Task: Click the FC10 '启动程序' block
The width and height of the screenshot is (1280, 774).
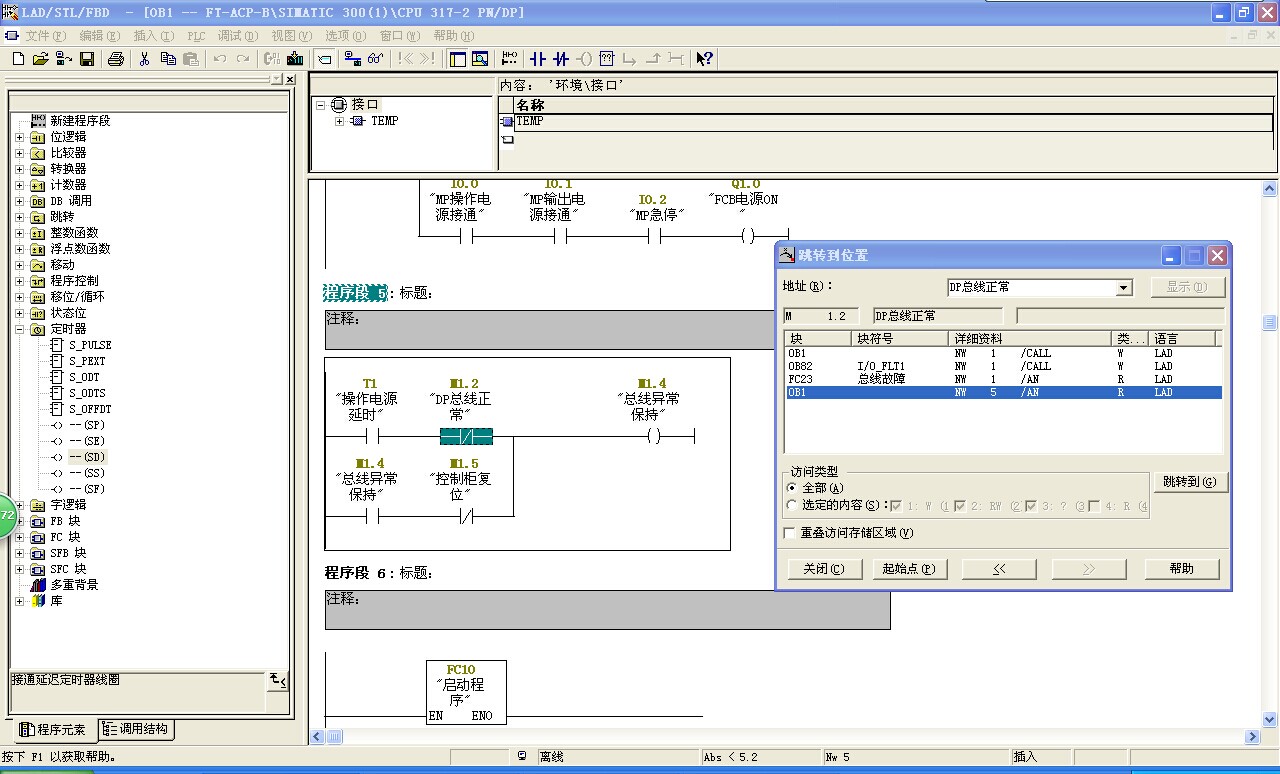Action: [x=466, y=691]
